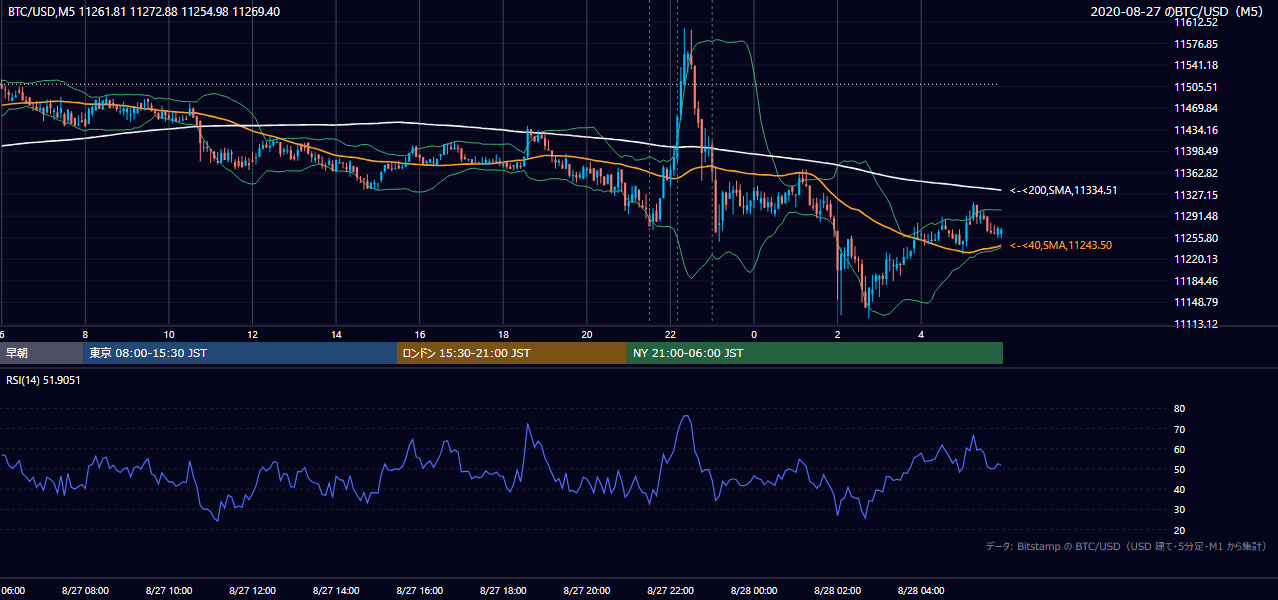Click hour label 14 under price chart
This screenshot has height=600, width=1278.
tap(337, 334)
